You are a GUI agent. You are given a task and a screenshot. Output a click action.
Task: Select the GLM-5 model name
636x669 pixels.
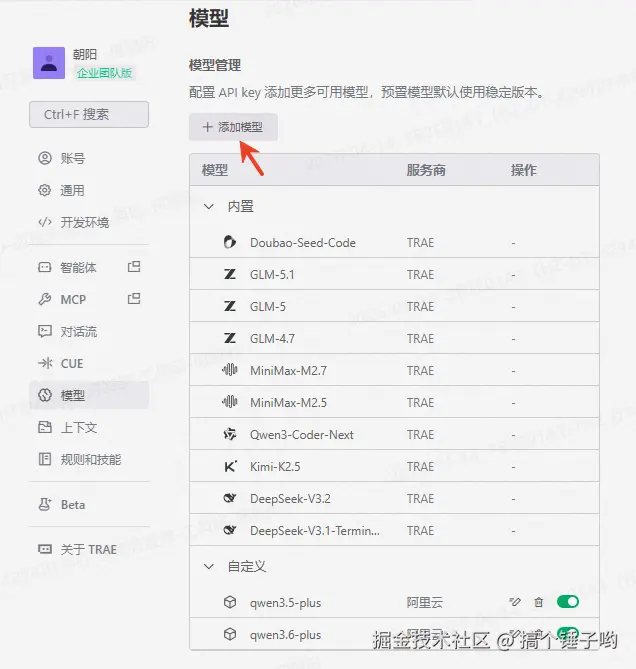tap(268, 307)
